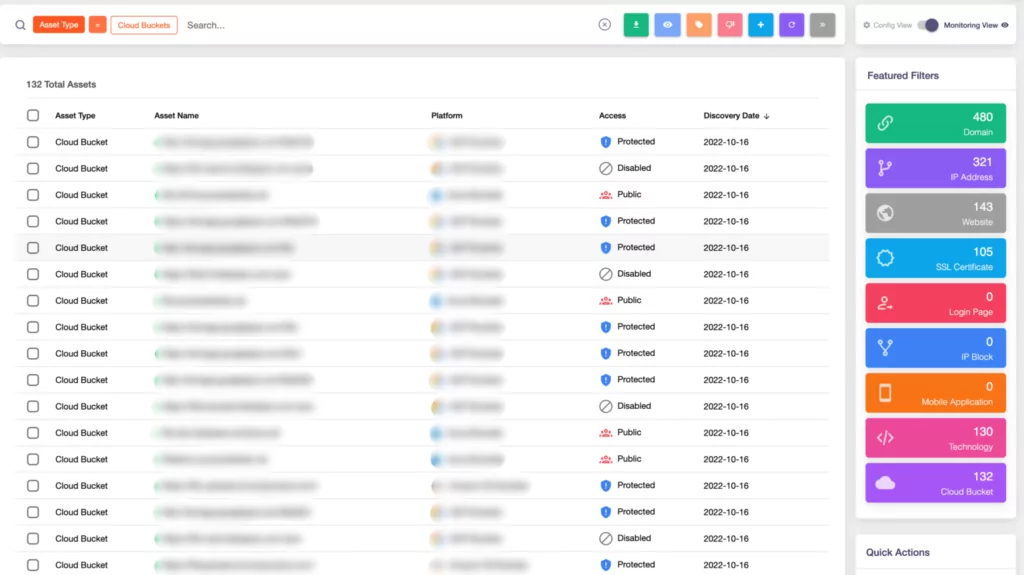Click the Cloud Buckets filter value chip
The width and height of the screenshot is (1024, 575).
pyautogui.click(x=144, y=25)
